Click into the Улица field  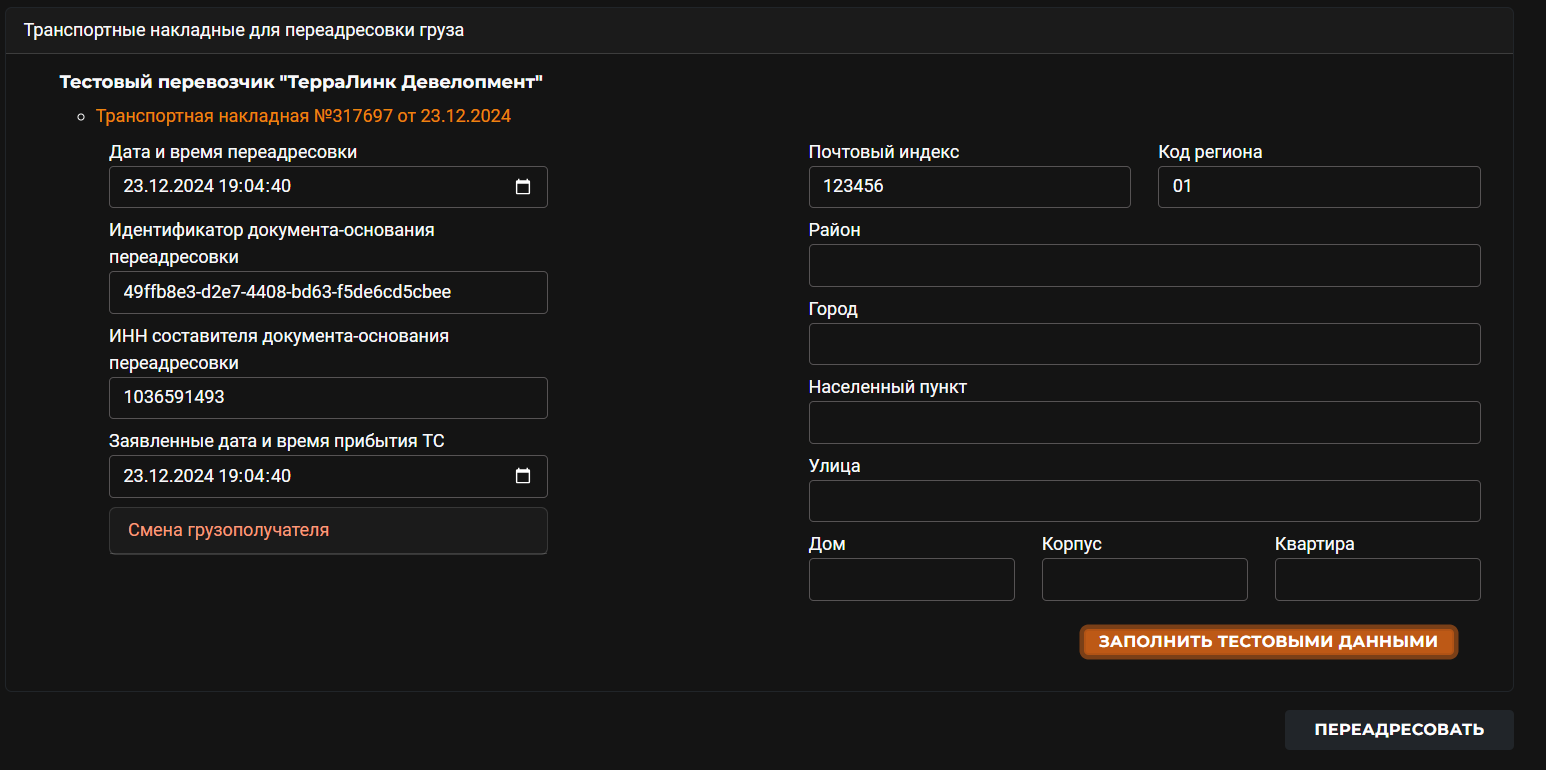[x=1144, y=501]
